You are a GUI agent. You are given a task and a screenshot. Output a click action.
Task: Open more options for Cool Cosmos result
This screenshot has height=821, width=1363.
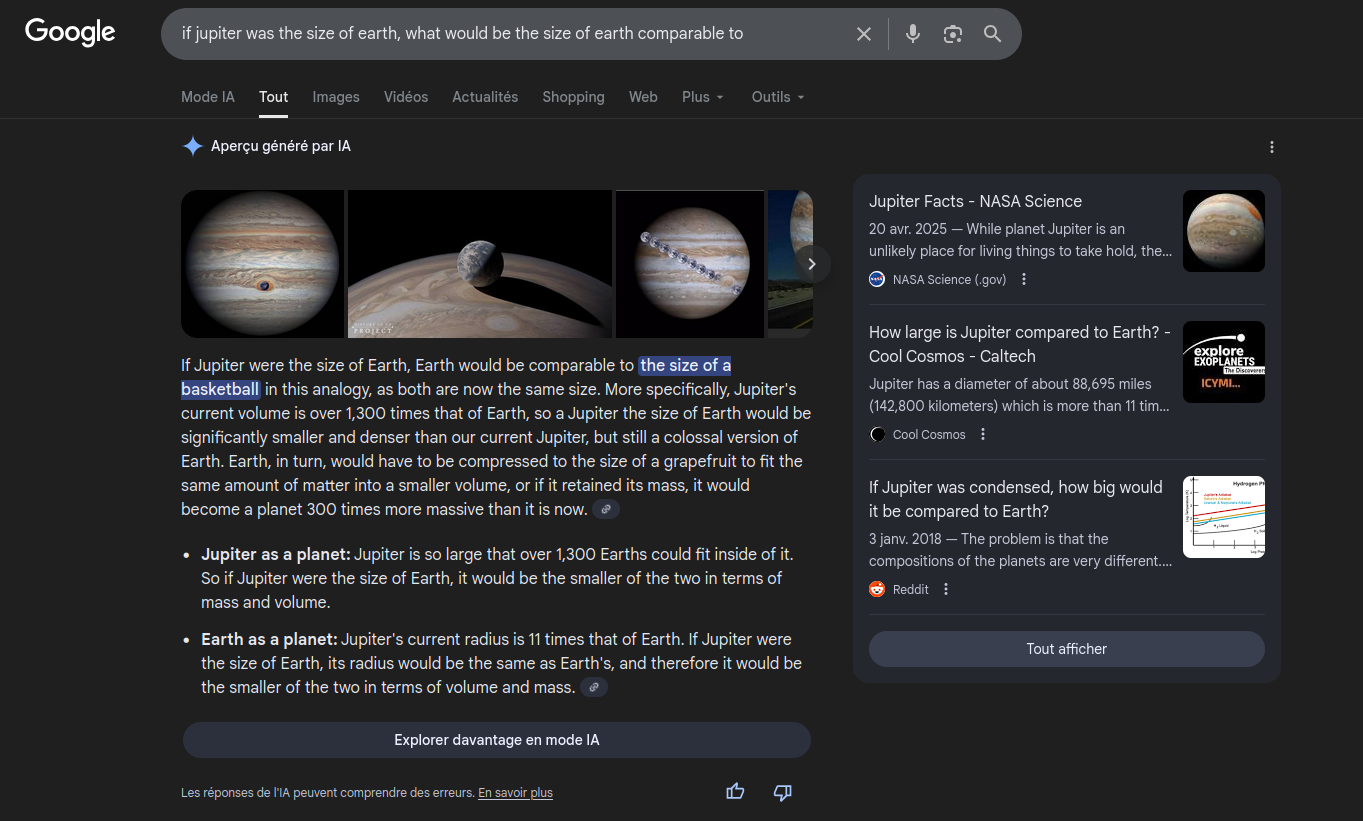(x=983, y=435)
